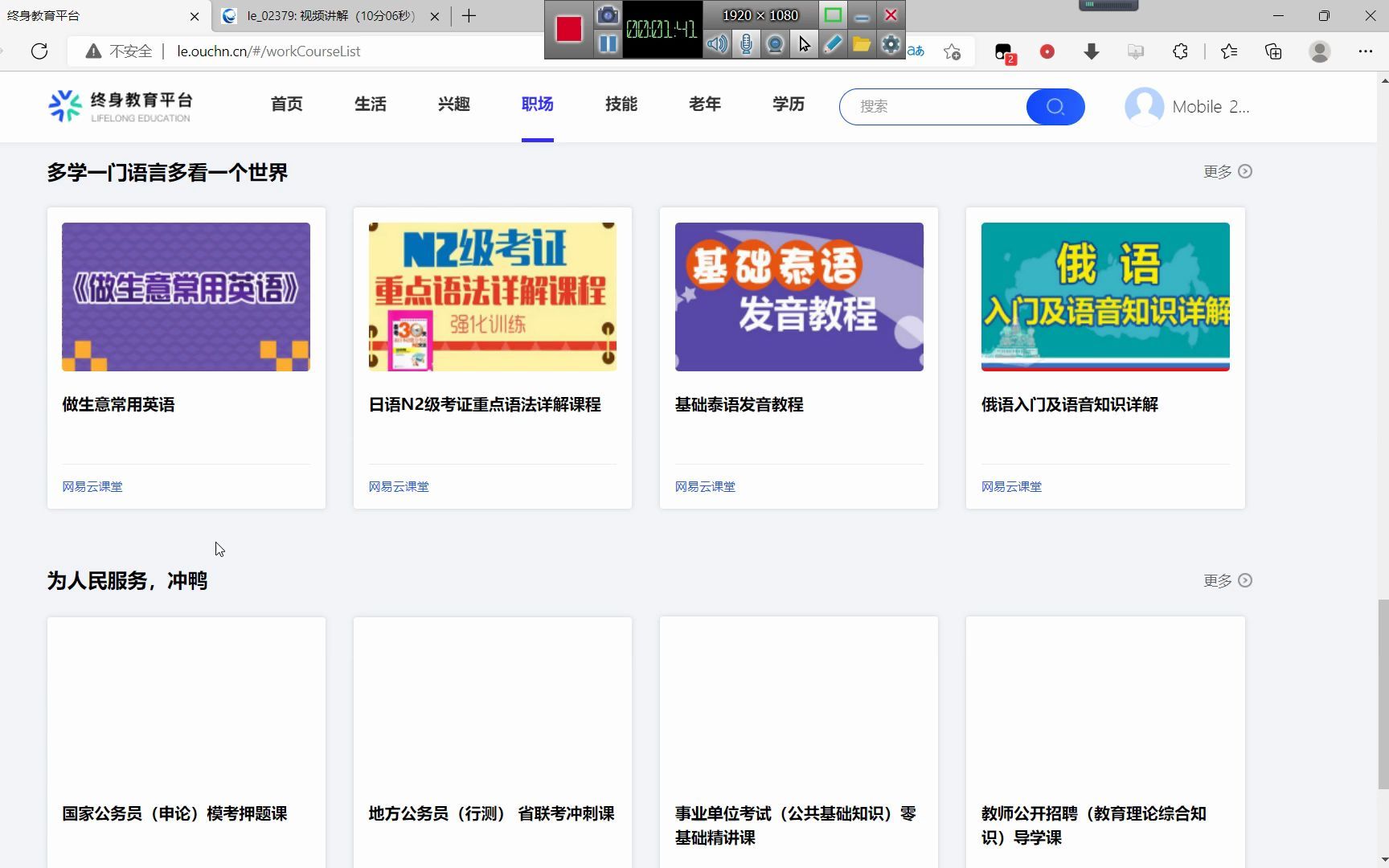The image size is (1389, 868).
Task: Open the browser's three-dot settings menu
Action: click(x=1366, y=51)
